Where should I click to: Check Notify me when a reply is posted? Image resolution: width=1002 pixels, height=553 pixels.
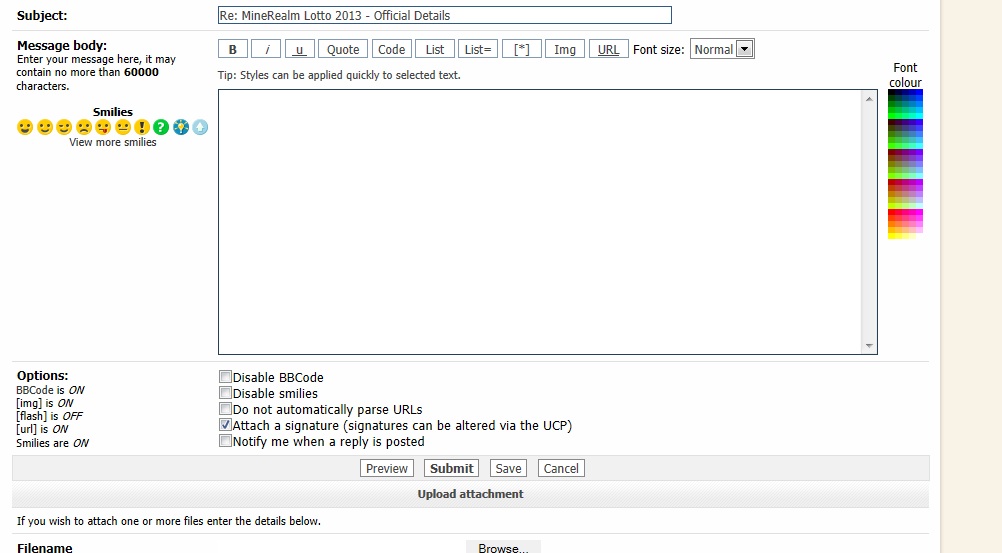(226, 441)
